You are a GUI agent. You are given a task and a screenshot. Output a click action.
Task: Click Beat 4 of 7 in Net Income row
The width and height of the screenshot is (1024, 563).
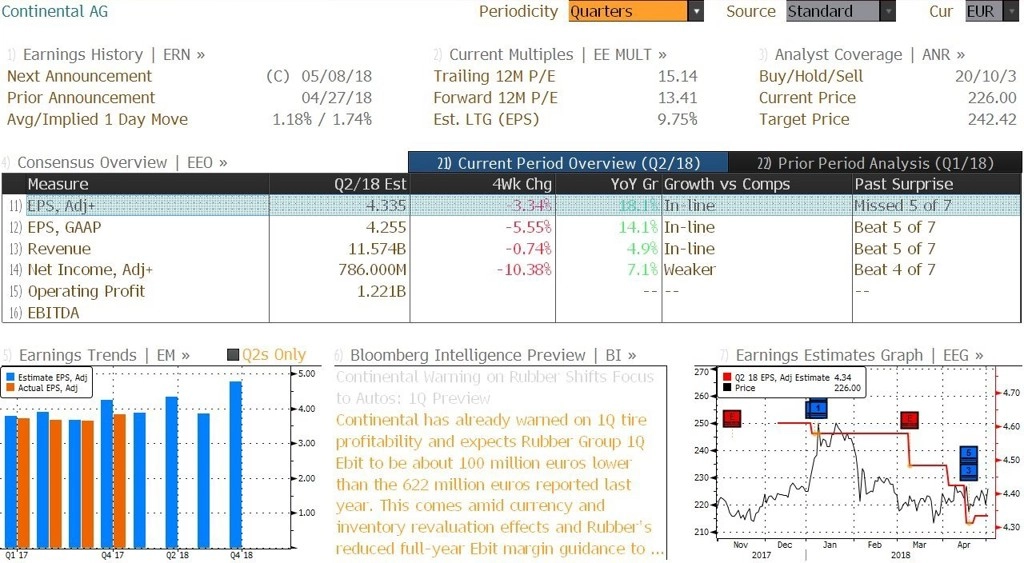[895, 270]
